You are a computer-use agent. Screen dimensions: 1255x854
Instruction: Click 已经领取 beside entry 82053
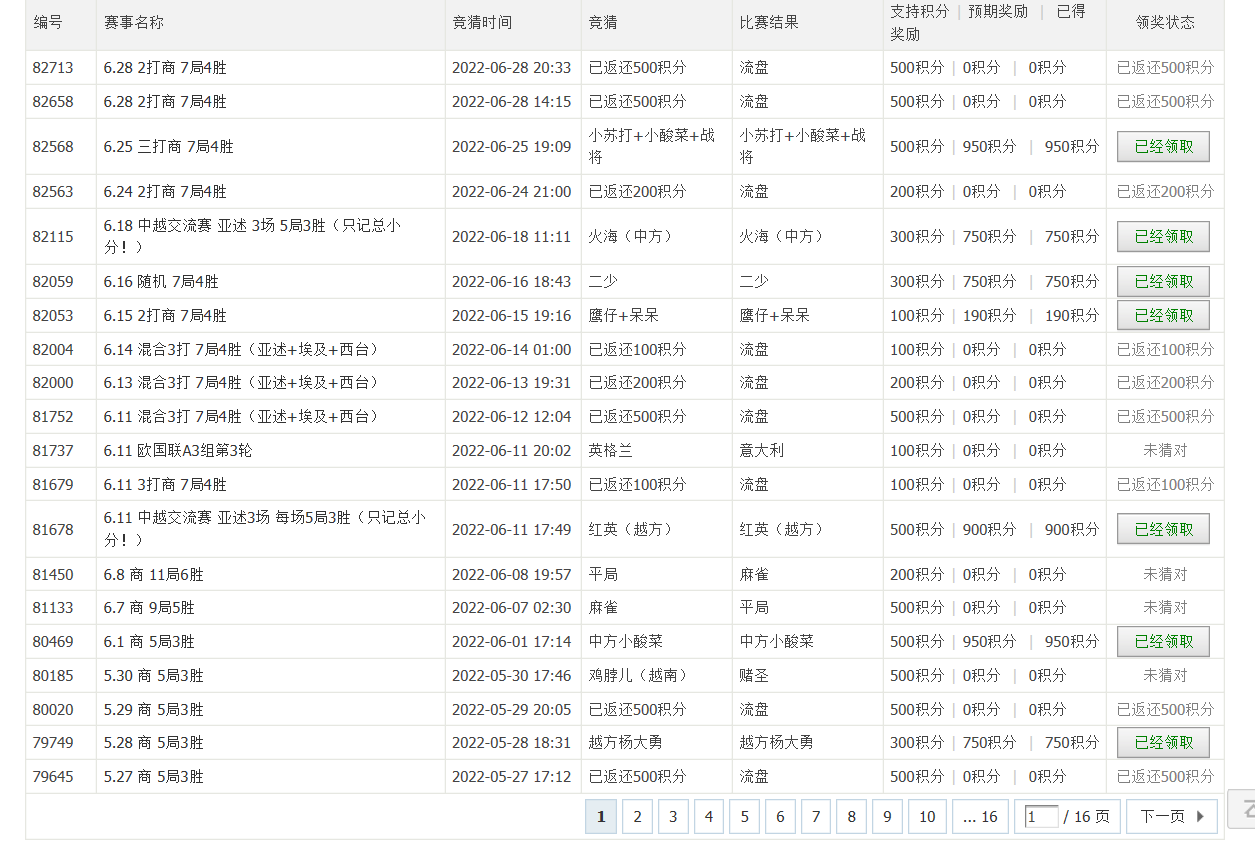(x=1162, y=315)
